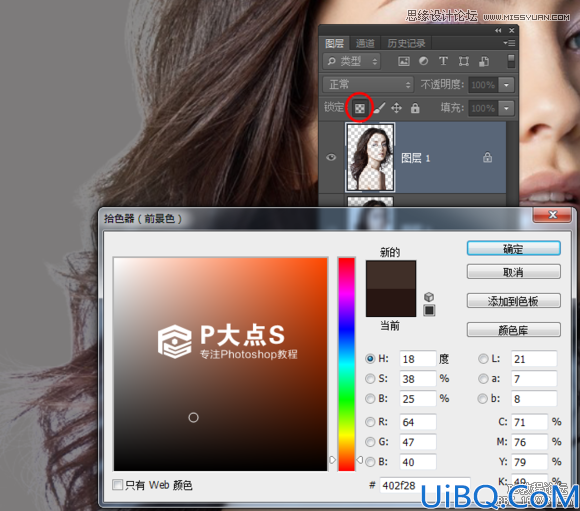The width and height of the screenshot is (580, 511).
Task: Click the 取消 button
Action: tap(513, 272)
